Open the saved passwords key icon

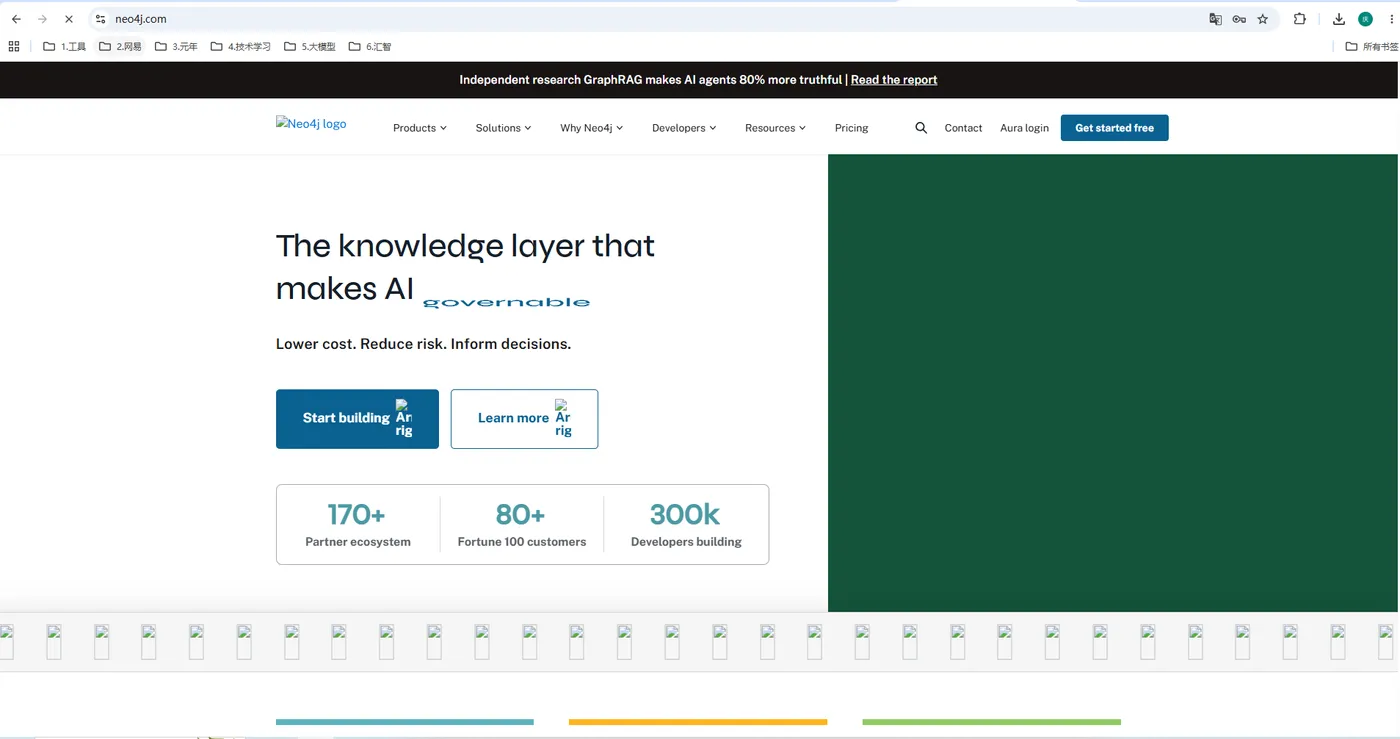pyautogui.click(x=1239, y=19)
